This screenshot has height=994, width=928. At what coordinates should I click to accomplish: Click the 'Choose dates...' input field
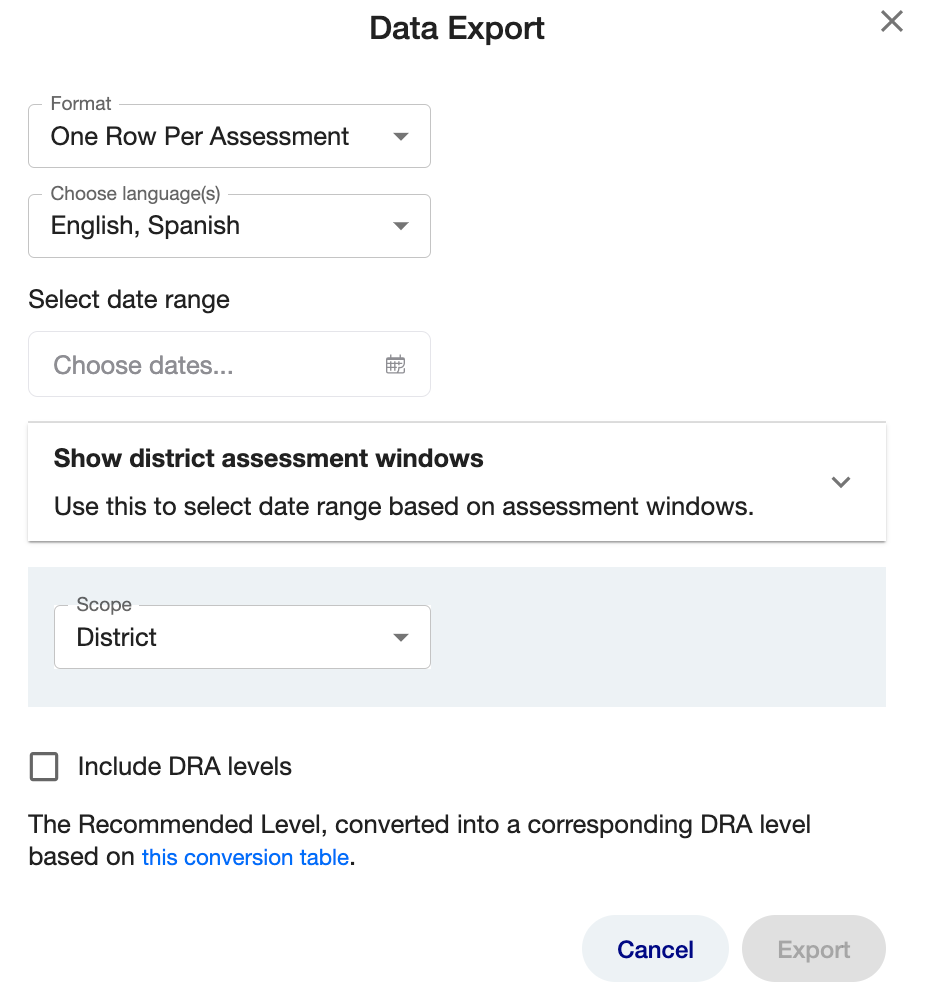point(229,365)
